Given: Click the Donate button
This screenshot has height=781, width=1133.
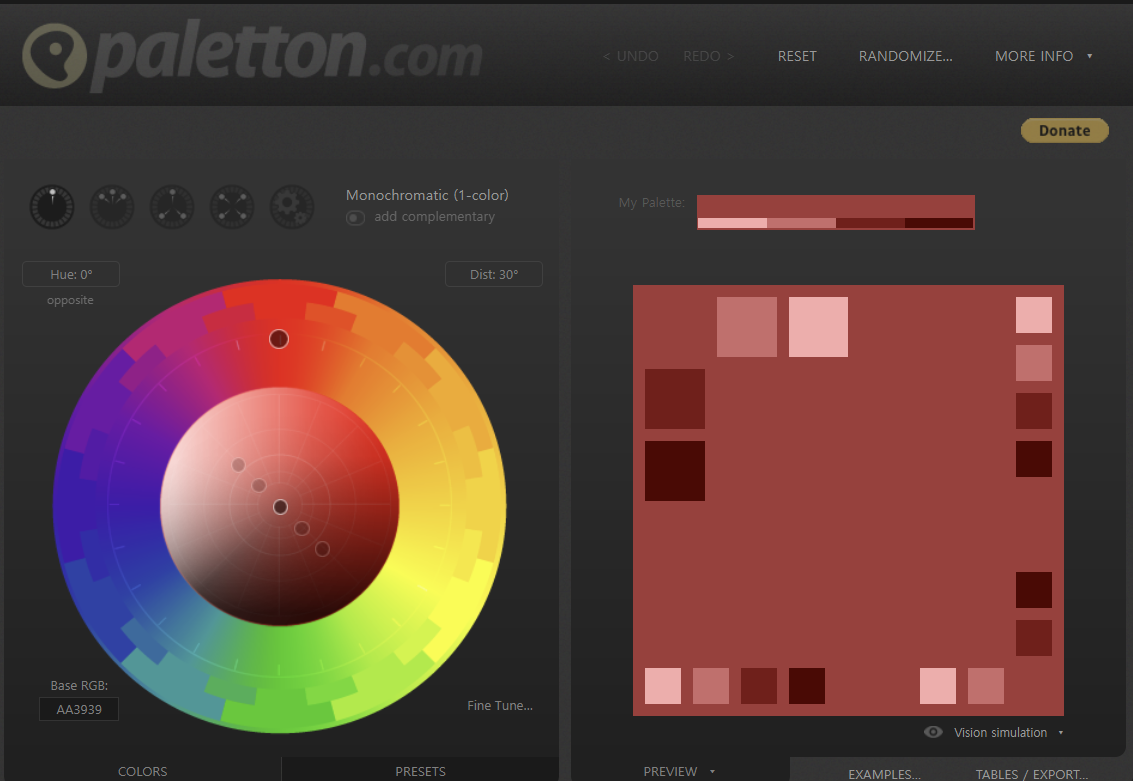Looking at the screenshot, I should pos(1064,130).
